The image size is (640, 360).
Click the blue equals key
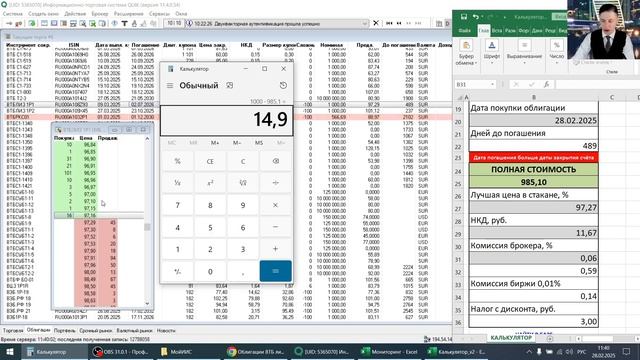pos(276,271)
